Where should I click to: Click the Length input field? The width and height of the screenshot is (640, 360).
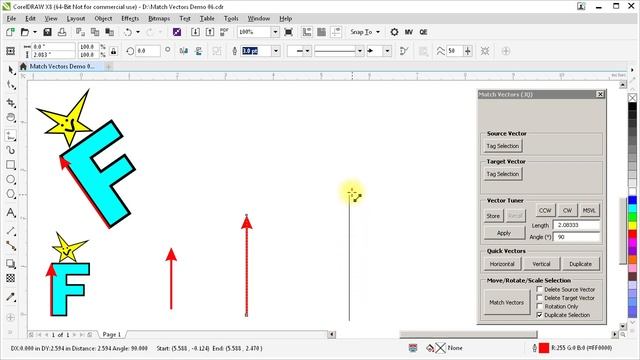point(576,225)
